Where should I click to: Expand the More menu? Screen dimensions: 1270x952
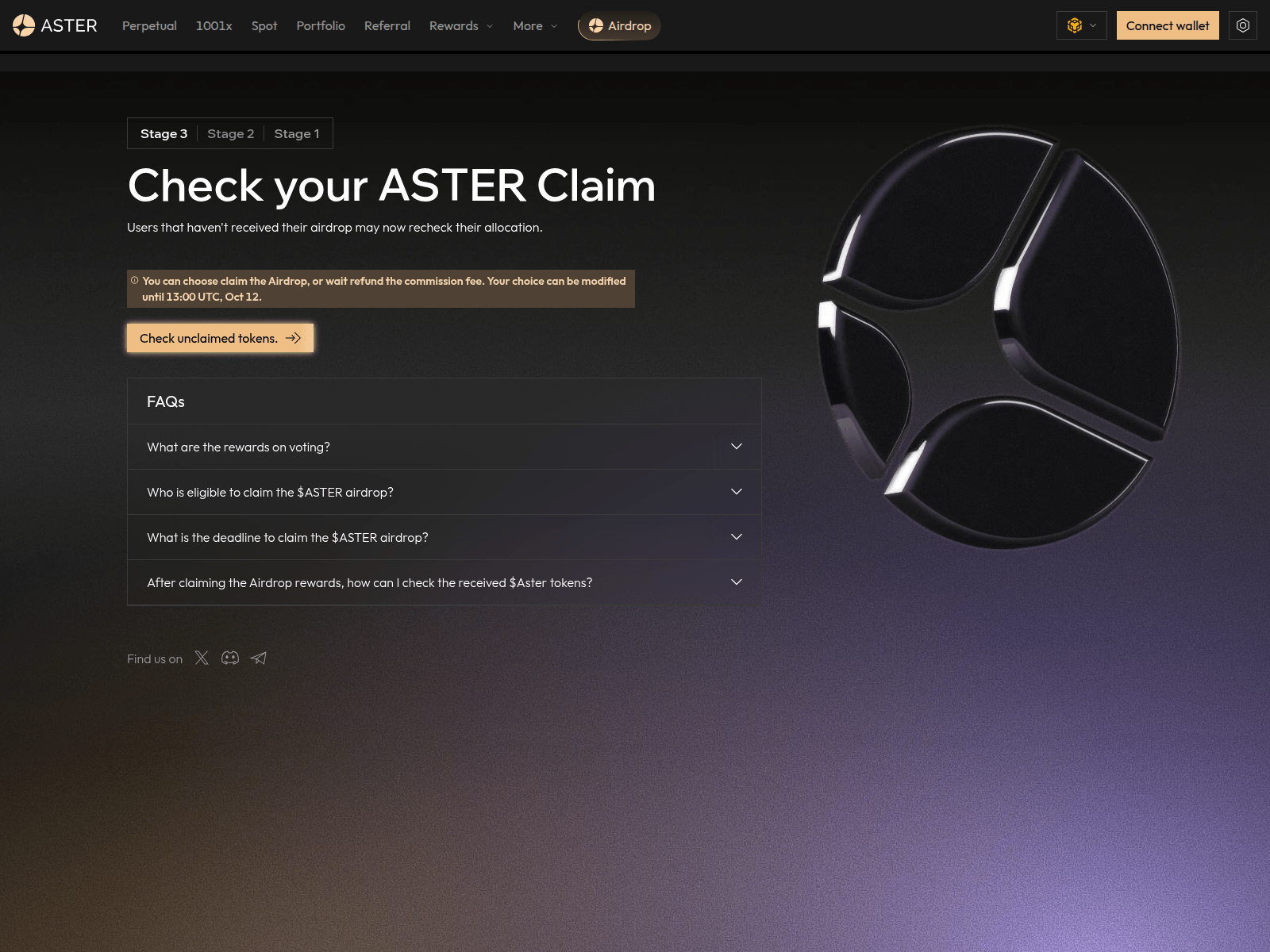pyautogui.click(x=534, y=25)
